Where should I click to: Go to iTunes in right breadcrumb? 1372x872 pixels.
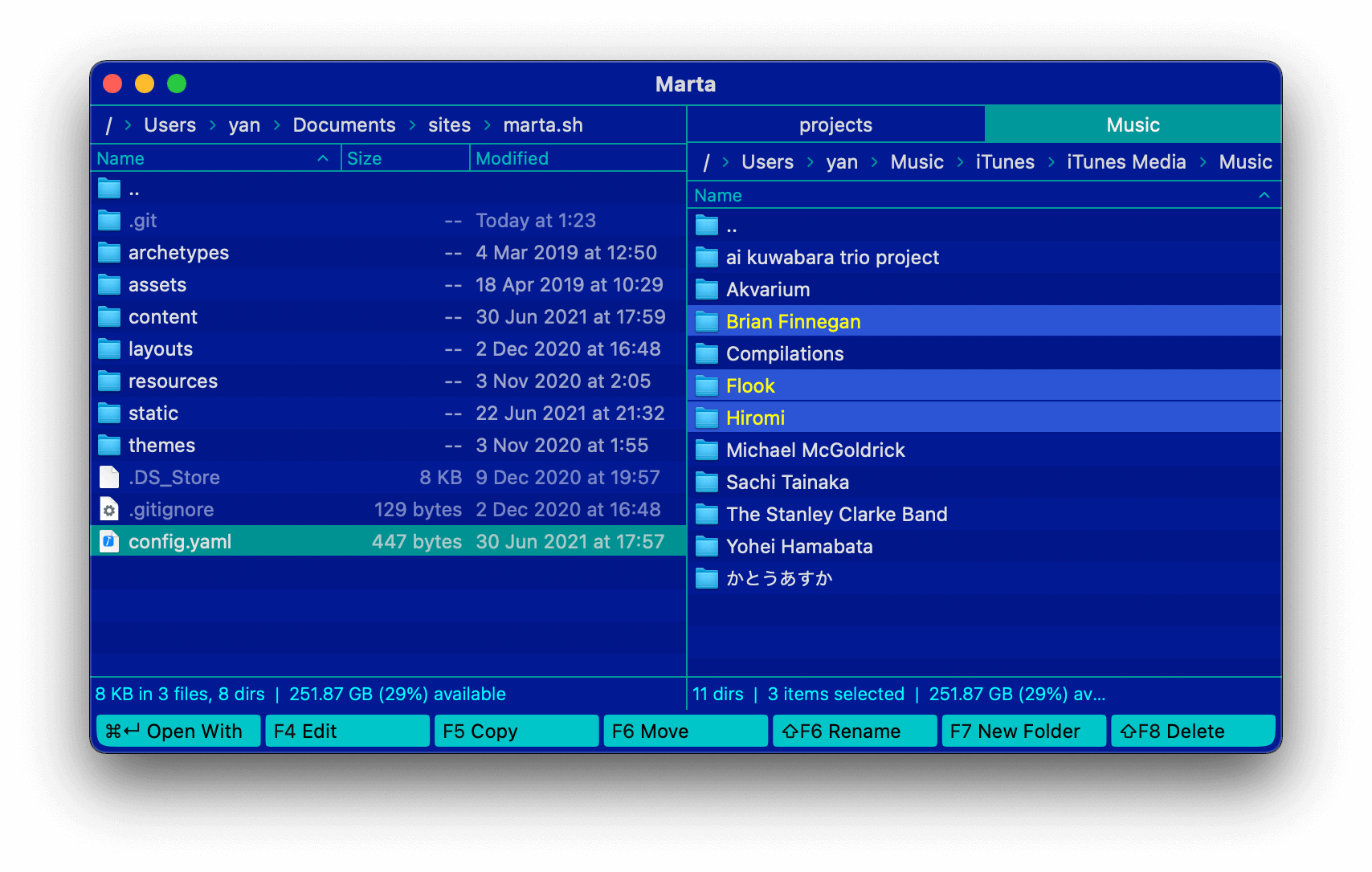point(1005,162)
